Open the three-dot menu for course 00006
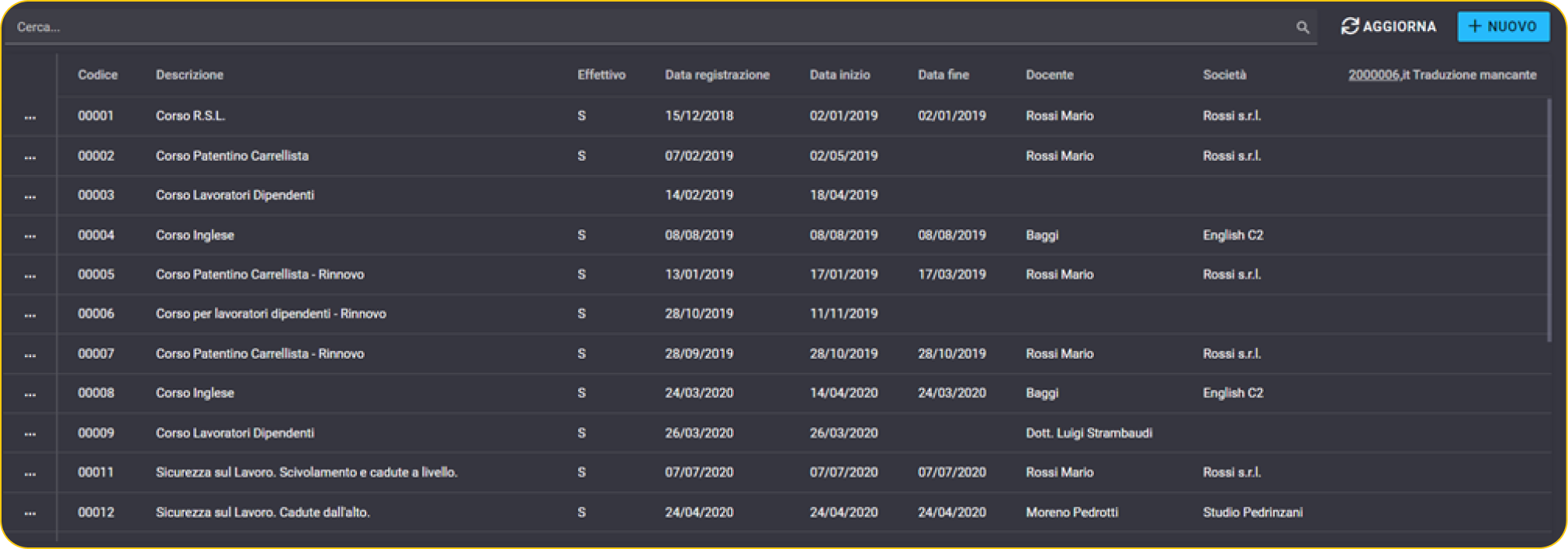The width and height of the screenshot is (1568, 549). [x=30, y=315]
